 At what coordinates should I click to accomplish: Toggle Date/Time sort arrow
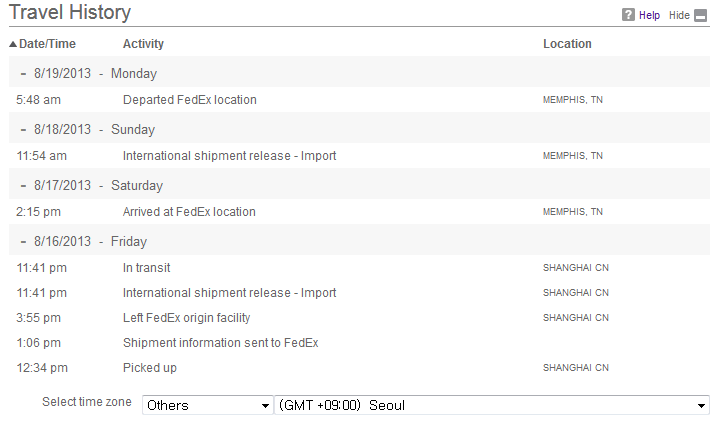13,44
